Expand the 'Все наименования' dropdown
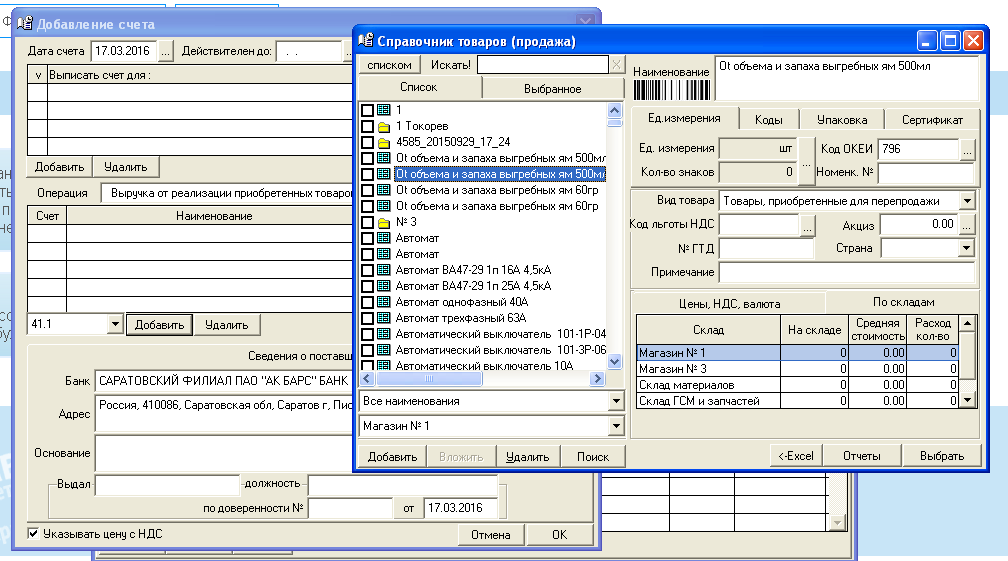Screen dimensions: 1008x561 pos(615,401)
